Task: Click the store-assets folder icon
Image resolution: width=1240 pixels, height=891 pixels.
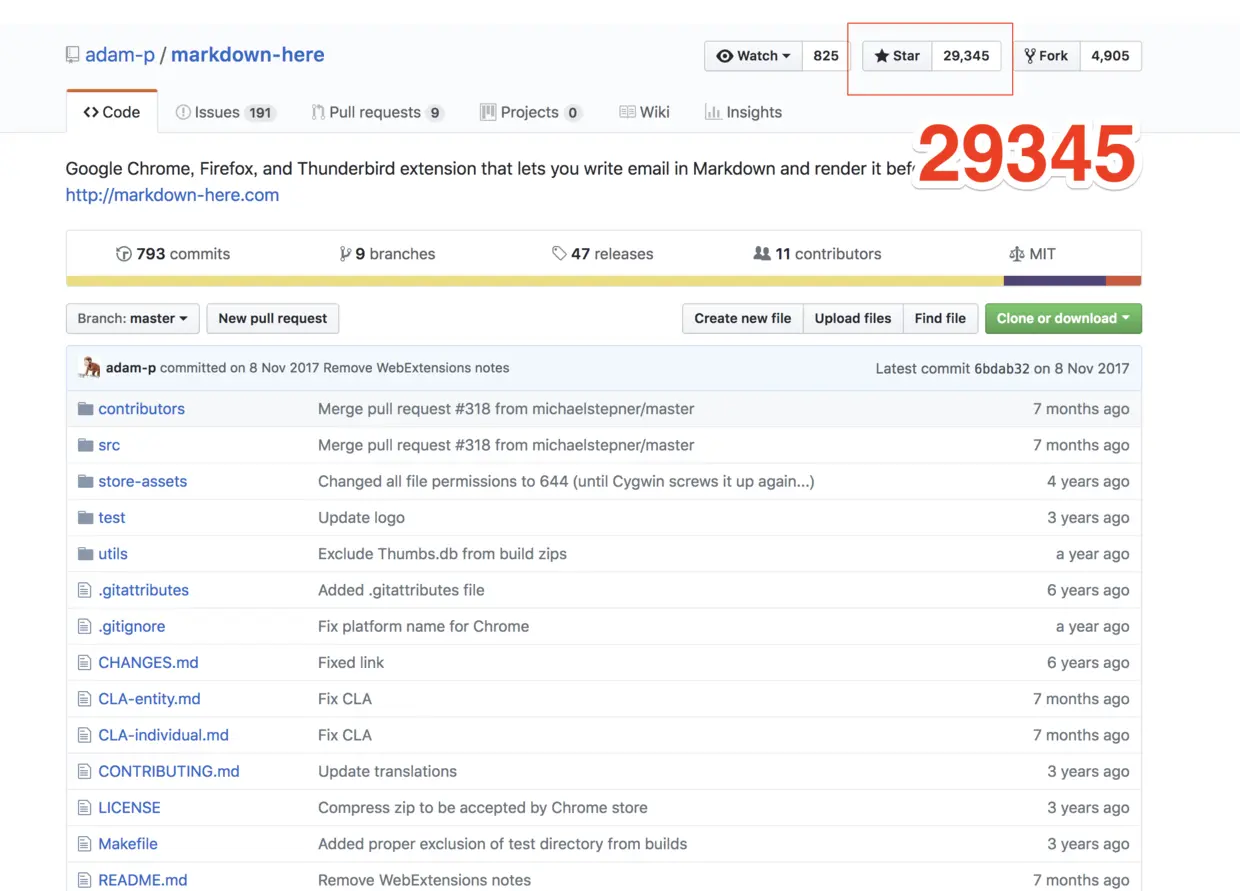Action: click(85, 481)
